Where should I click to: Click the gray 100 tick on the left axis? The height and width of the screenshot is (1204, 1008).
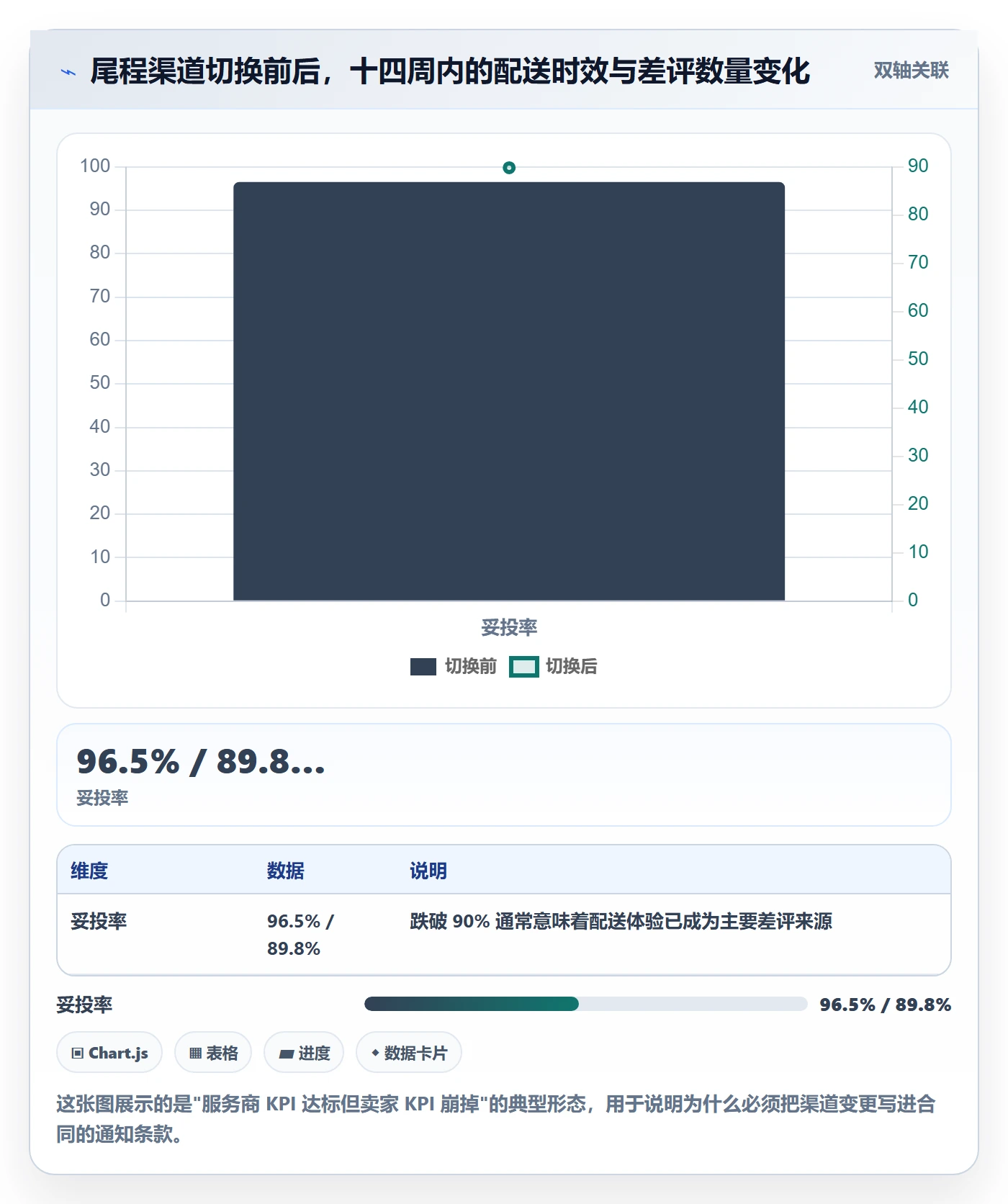(x=95, y=166)
